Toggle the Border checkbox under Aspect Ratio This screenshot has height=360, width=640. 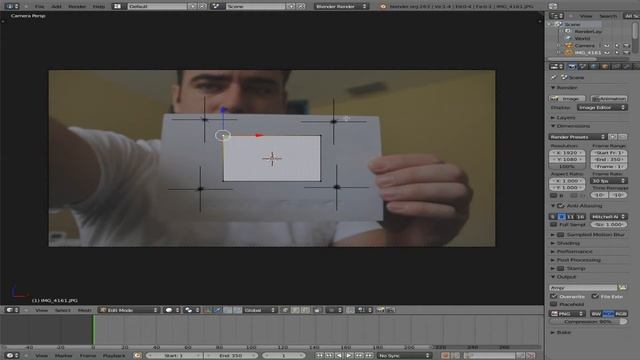(x=554, y=196)
